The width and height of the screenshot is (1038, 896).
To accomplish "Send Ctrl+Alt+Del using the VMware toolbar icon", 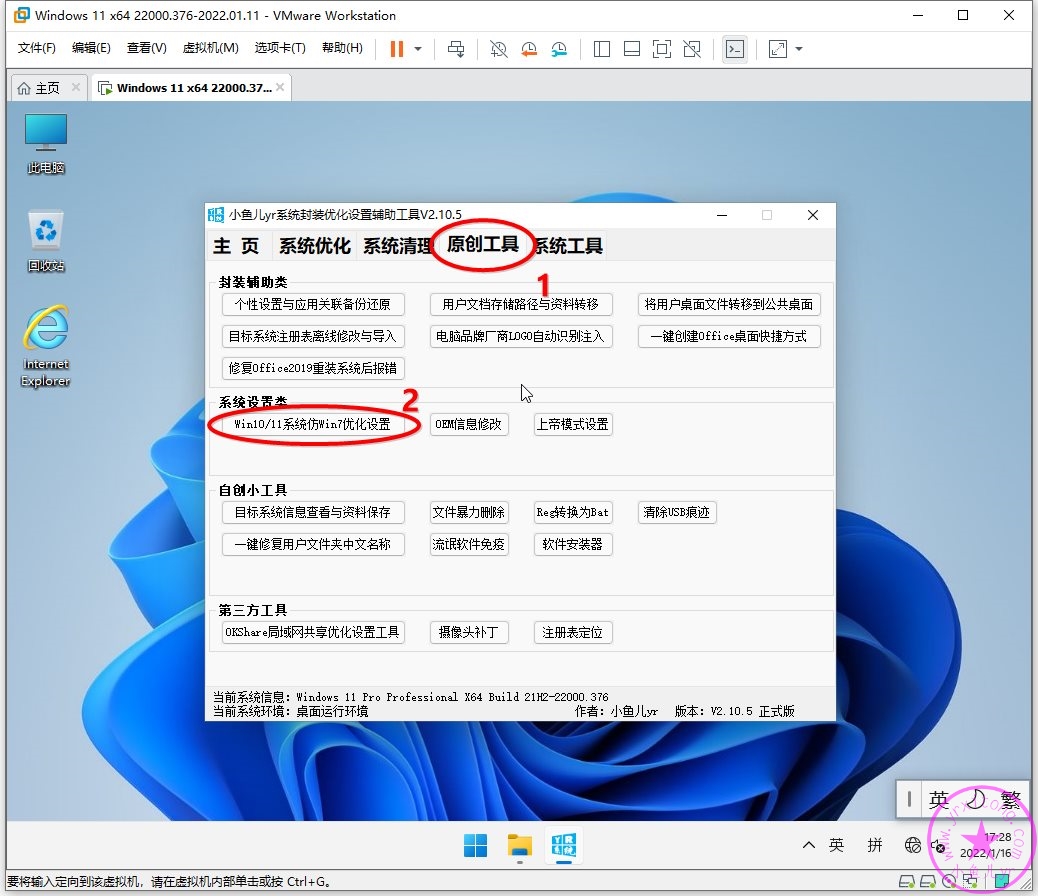I will point(456,49).
